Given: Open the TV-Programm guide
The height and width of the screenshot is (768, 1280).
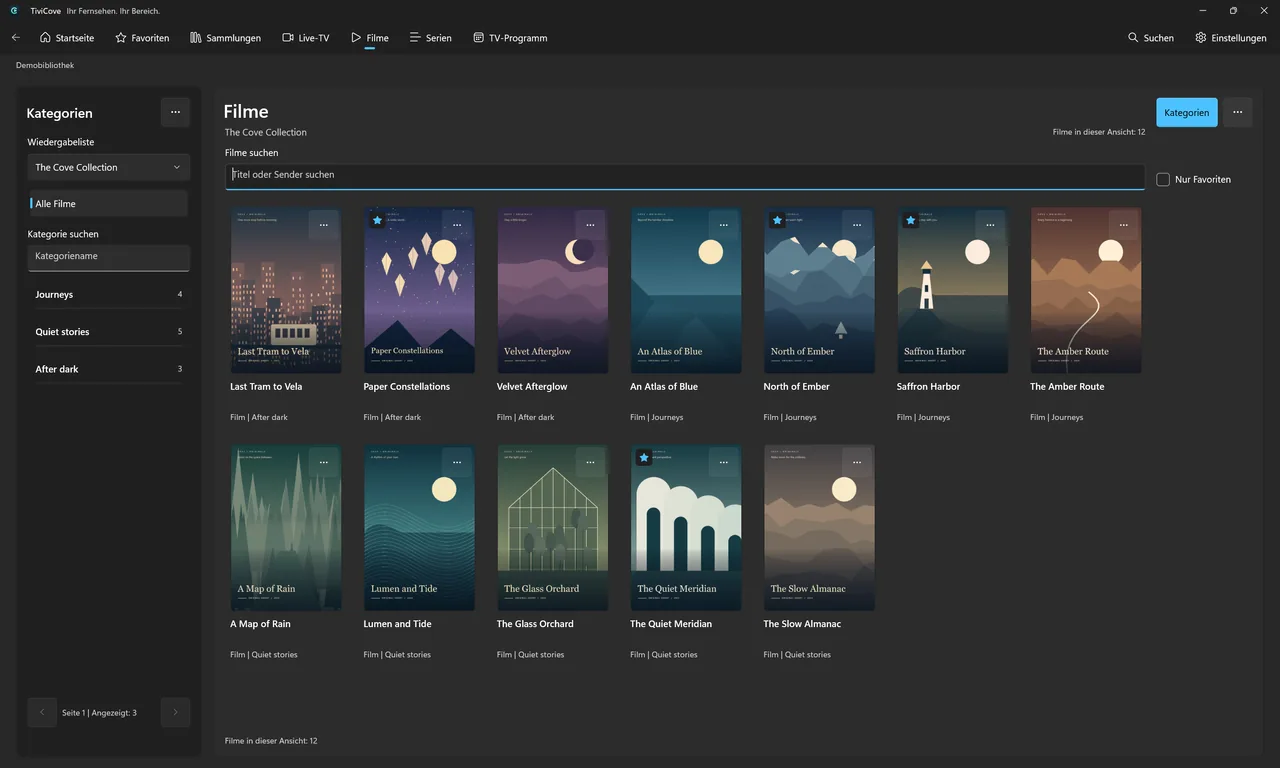Looking at the screenshot, I should 510,38.
